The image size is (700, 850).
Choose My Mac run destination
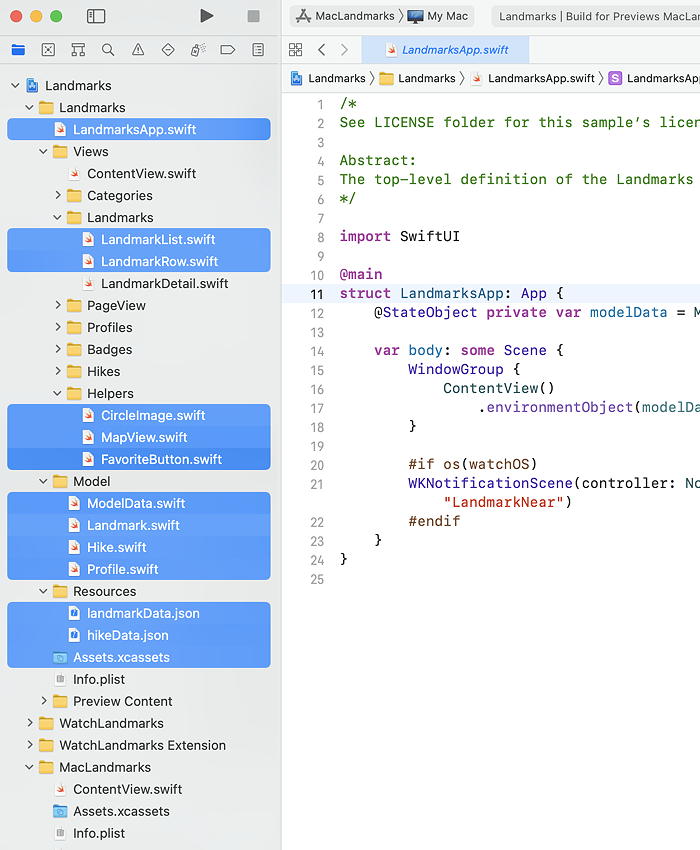click(438, 16)
